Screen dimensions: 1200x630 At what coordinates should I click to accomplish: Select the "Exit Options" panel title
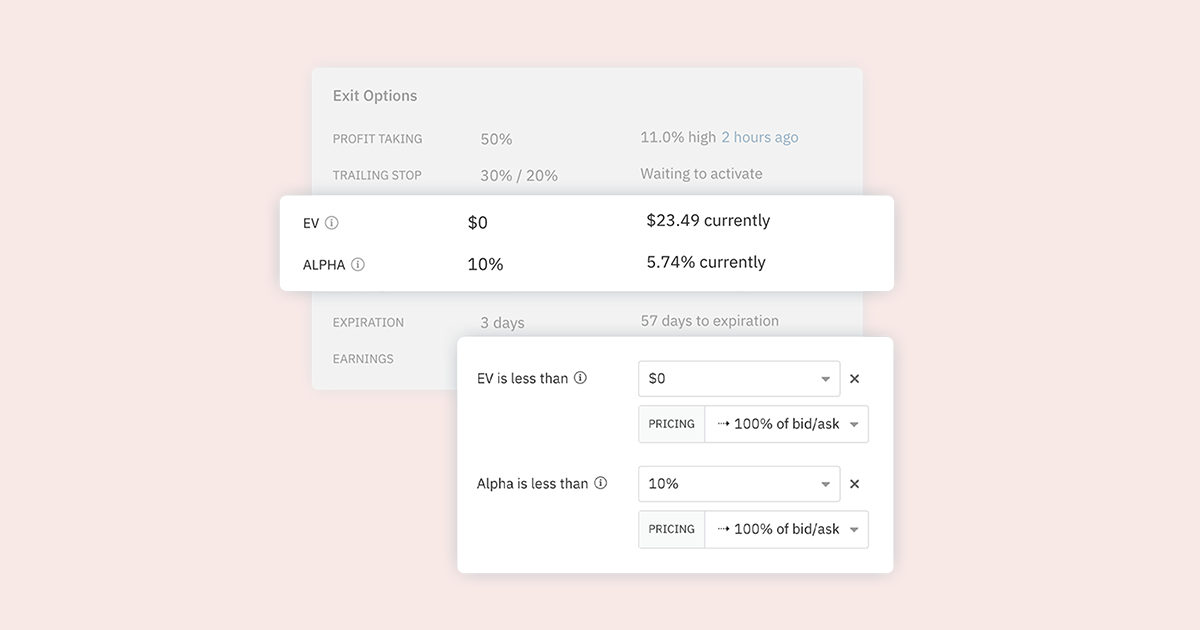(x=375, y=95)
